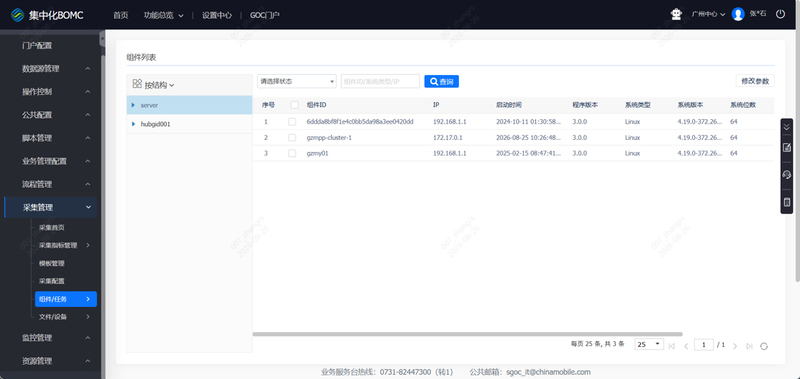
Task: Click the mobile device icon on right panel
Action: (787, 202)
